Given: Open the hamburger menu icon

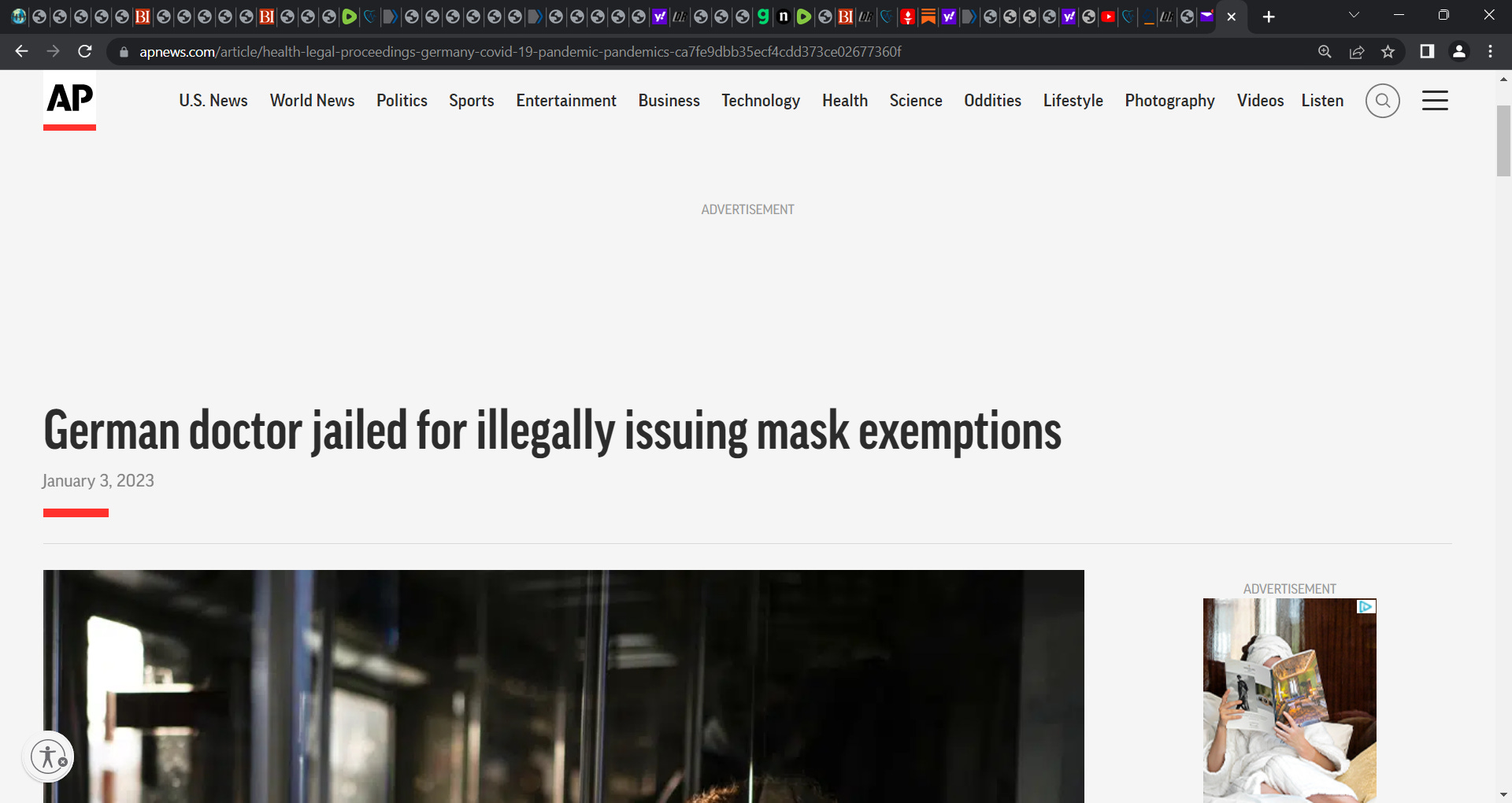Looking at the screenshot, I should [x=1435, y=101].
